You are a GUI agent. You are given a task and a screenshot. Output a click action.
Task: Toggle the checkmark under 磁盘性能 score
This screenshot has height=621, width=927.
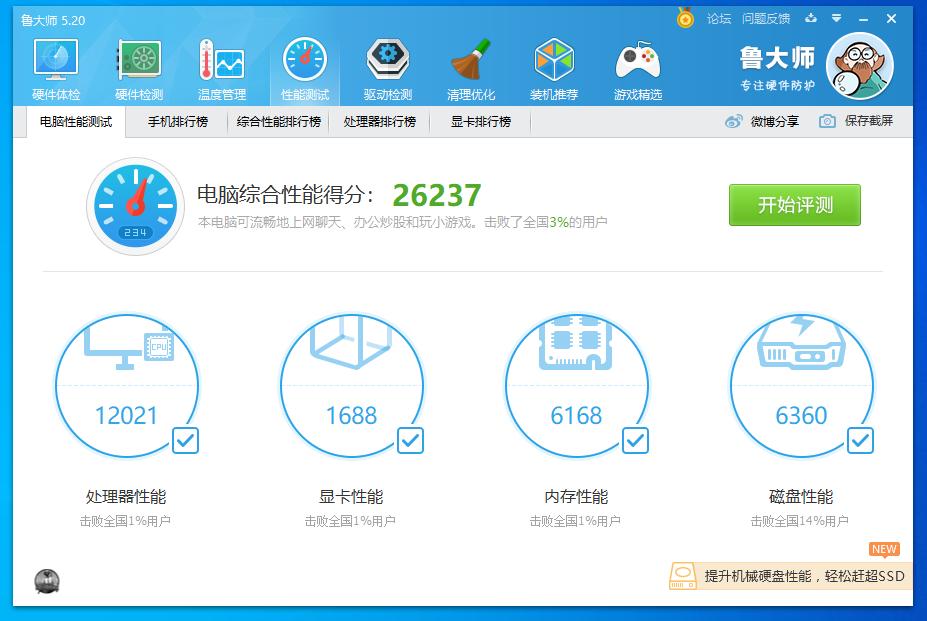click(x=858, y=440)
